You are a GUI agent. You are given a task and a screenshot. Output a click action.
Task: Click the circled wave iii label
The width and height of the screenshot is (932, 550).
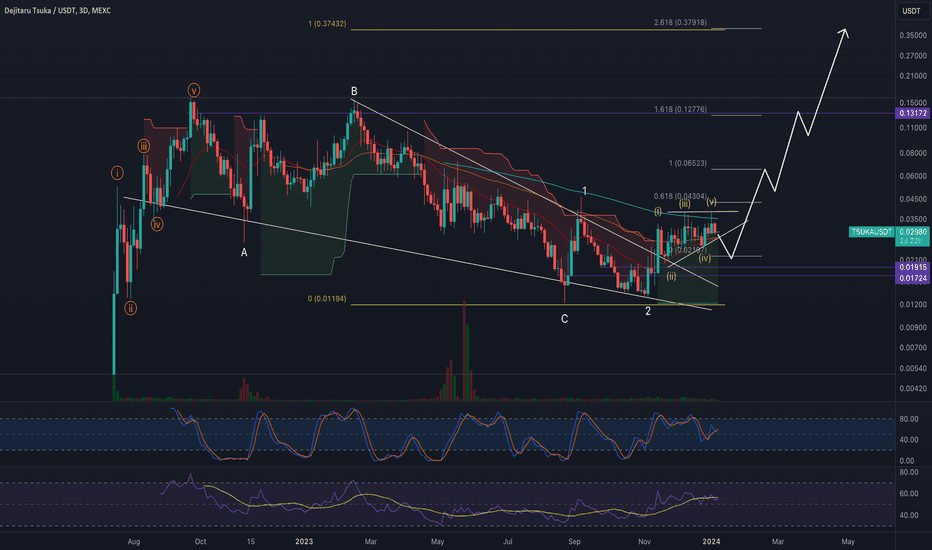coord(143,146)
